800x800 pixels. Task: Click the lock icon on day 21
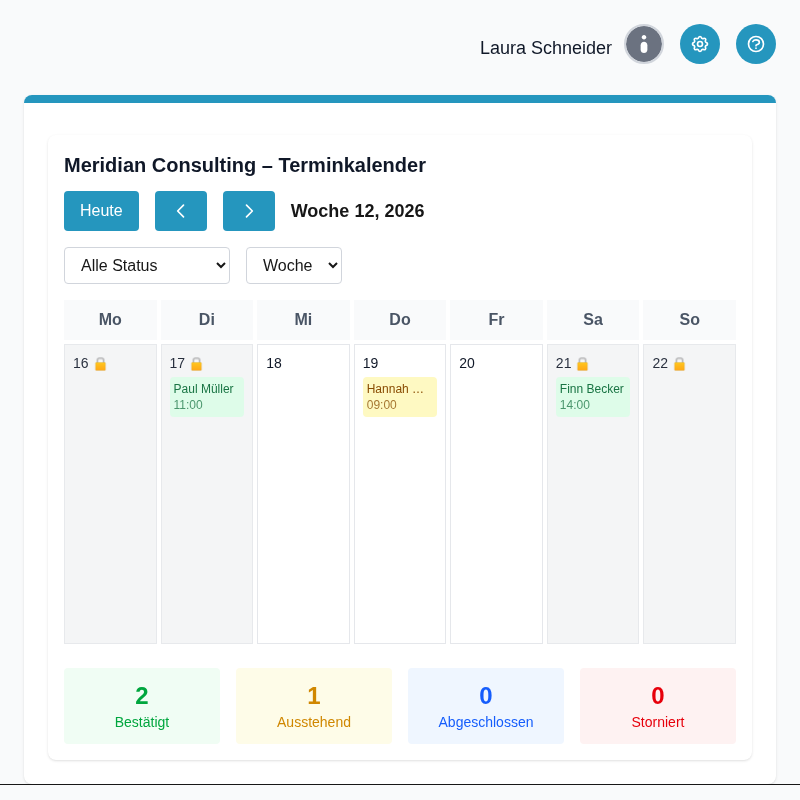(583, 364)
